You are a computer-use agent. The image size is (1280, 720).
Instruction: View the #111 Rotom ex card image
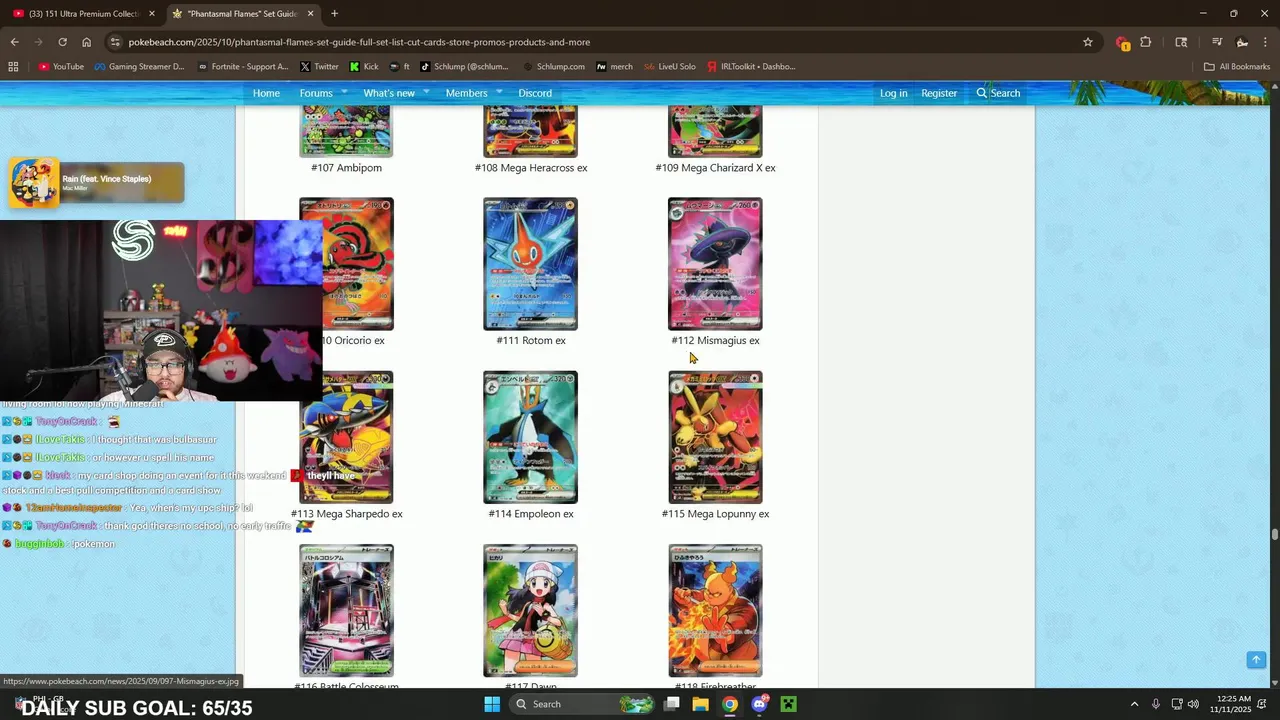pyautogui.click(x=530, y=264)
